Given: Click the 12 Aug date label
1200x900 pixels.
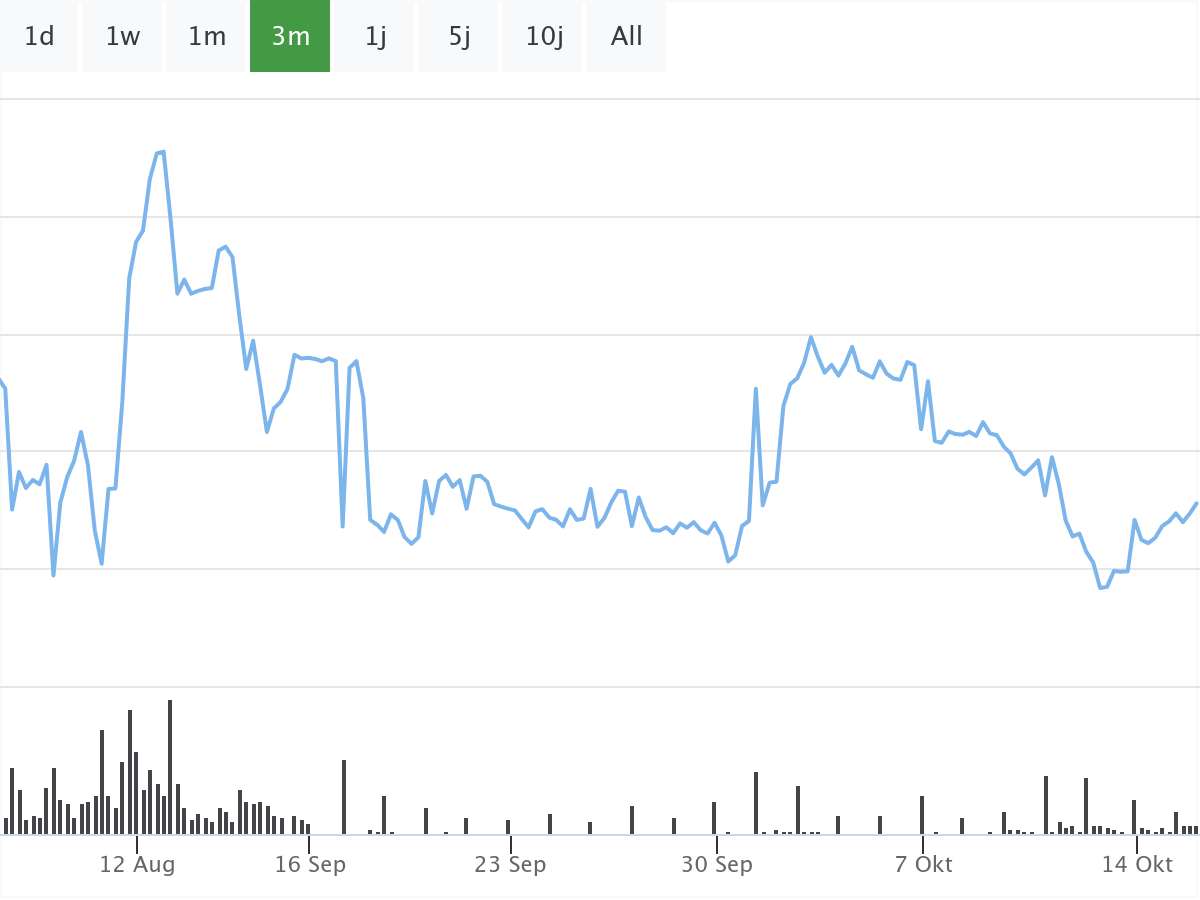Looking at the screenshot, I should pyautogui.click(x=137, y=864).
